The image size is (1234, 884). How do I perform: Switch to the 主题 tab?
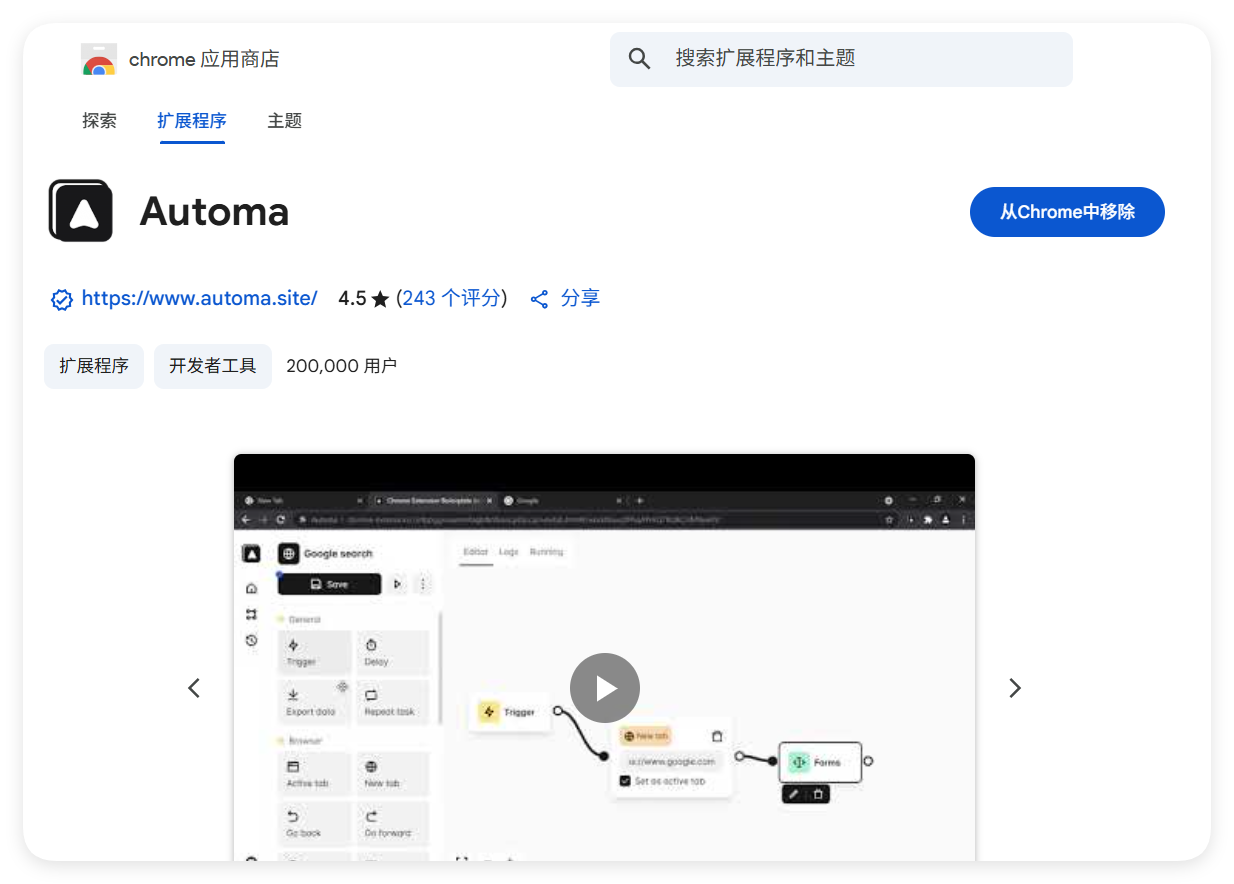click(x=284, y=121)
